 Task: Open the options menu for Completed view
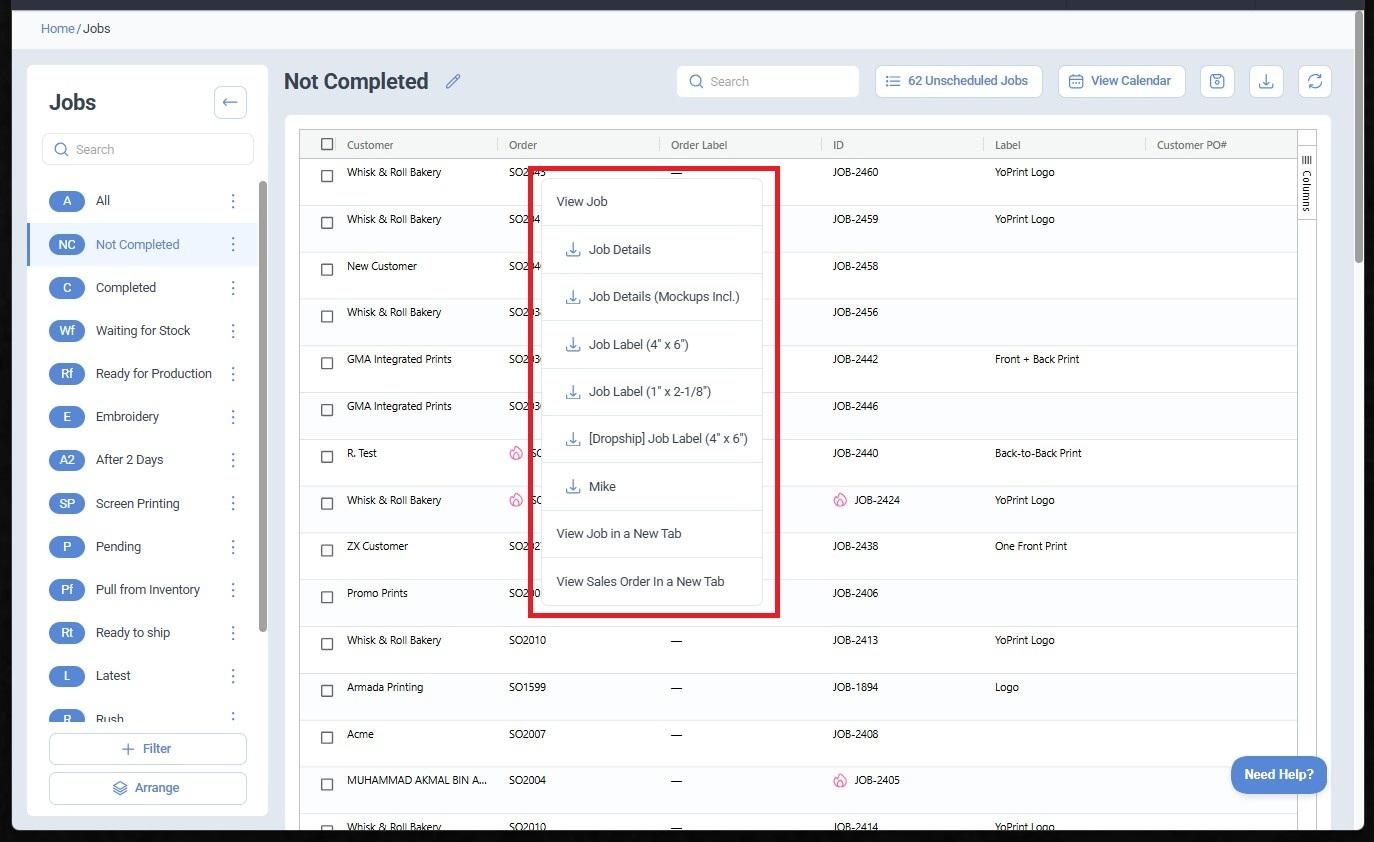pos(233,288)
